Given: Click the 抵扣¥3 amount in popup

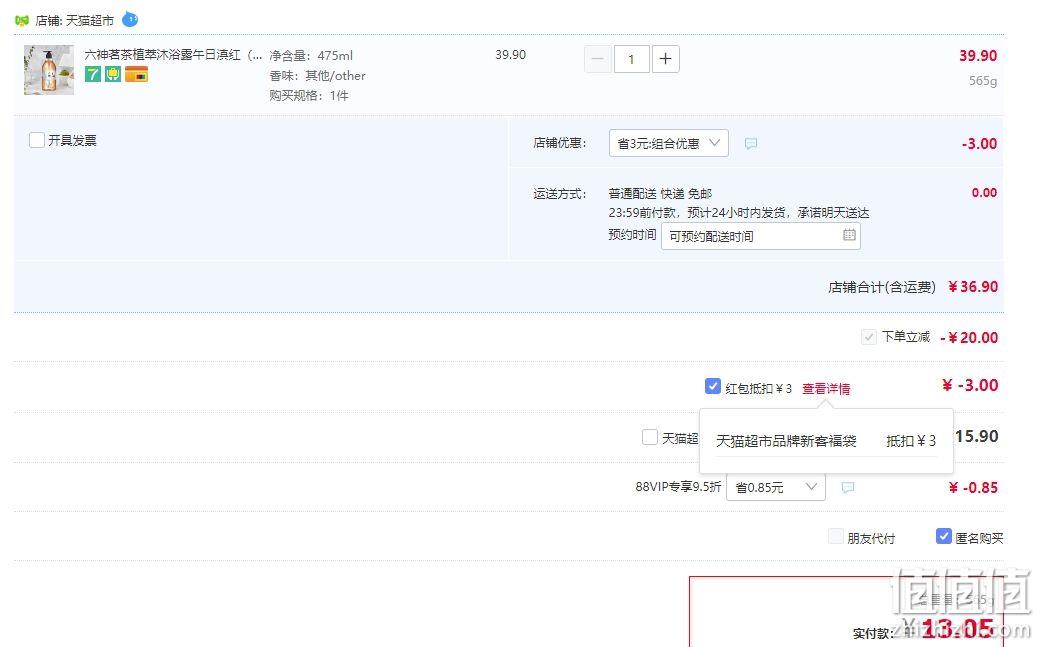Looking at the screenshot, I should (x=911, y=441).
